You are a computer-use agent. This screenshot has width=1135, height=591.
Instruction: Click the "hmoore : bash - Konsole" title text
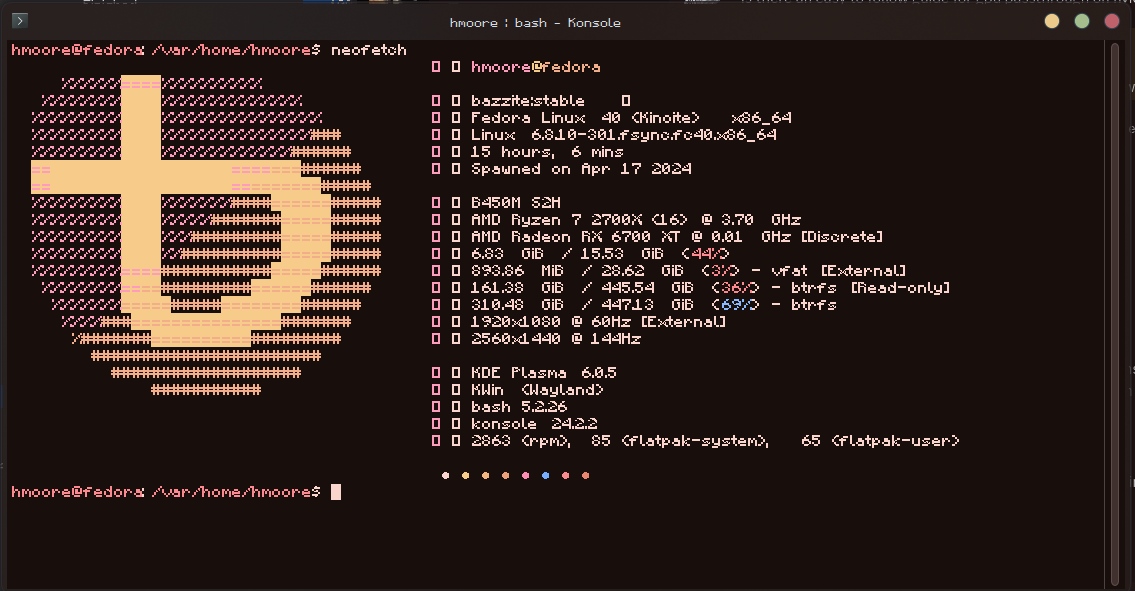(x=535, y=22)
